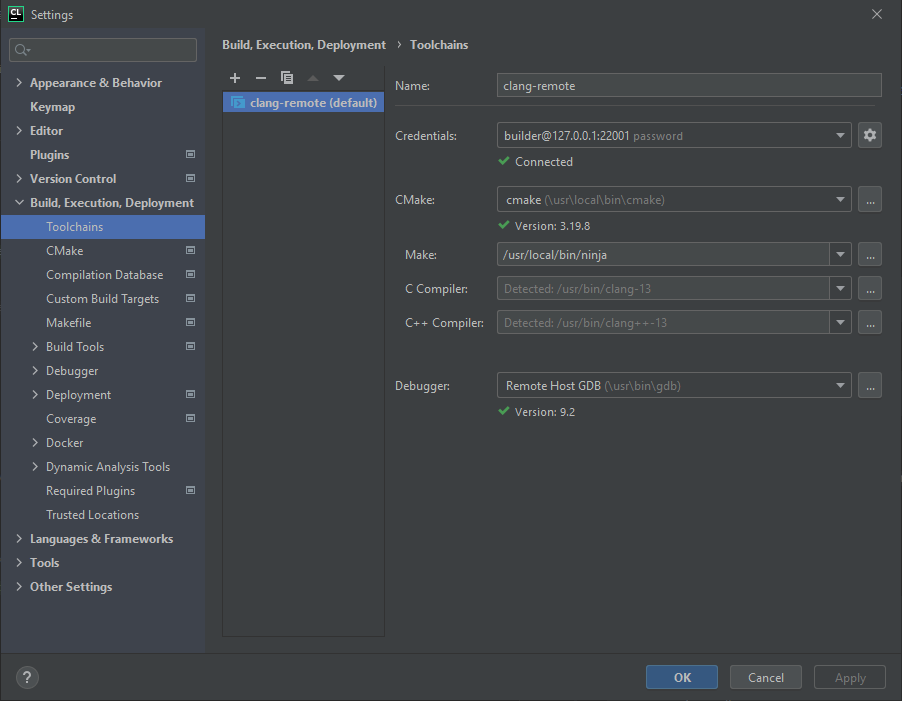The height and width of the screenshot is (701, 902).
Task: Expand Deployment subsection
Action: click(x=35, y=394)
